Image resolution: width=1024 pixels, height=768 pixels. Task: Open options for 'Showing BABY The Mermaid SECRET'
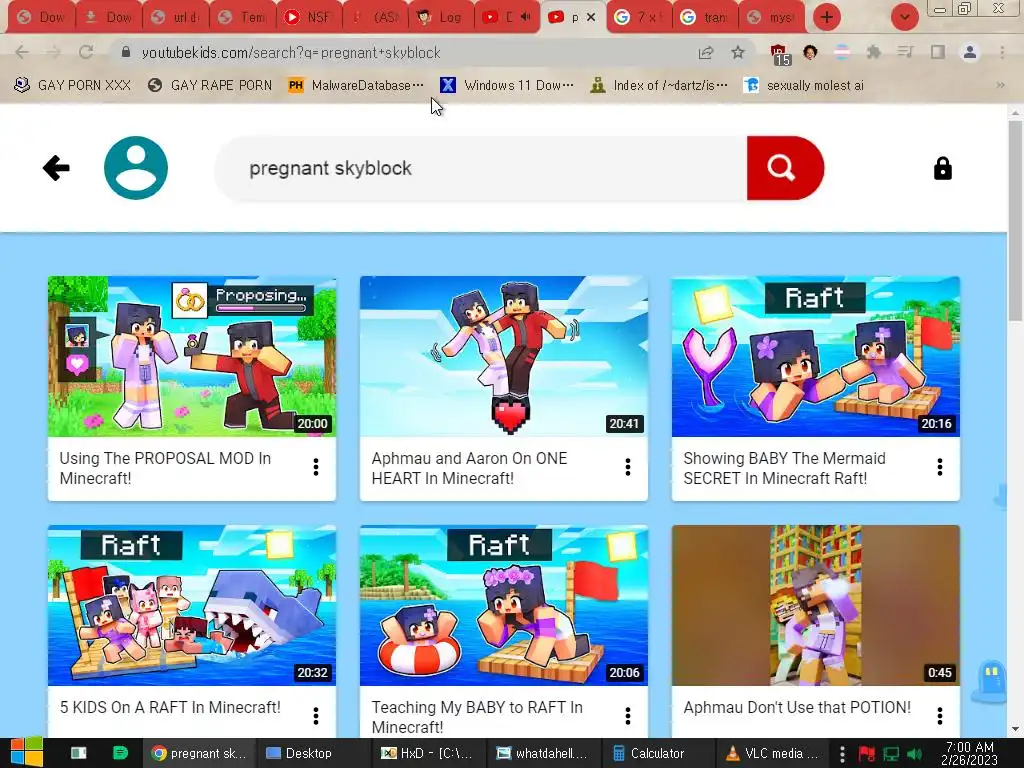(x=940, y=467)
